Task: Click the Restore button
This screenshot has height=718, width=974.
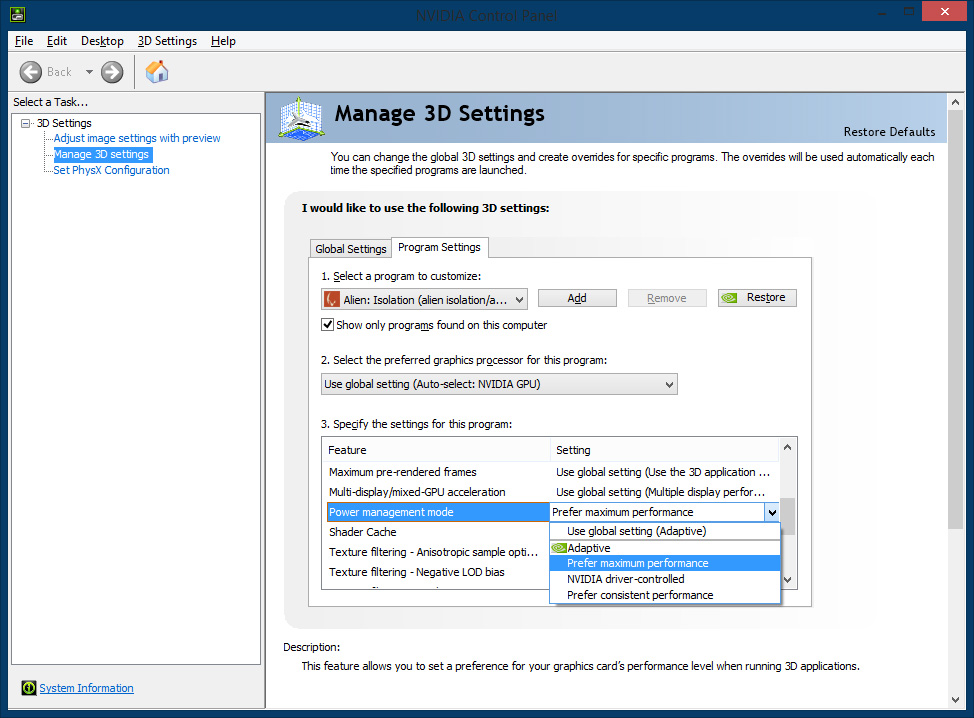Action: [x=757, y=298]
